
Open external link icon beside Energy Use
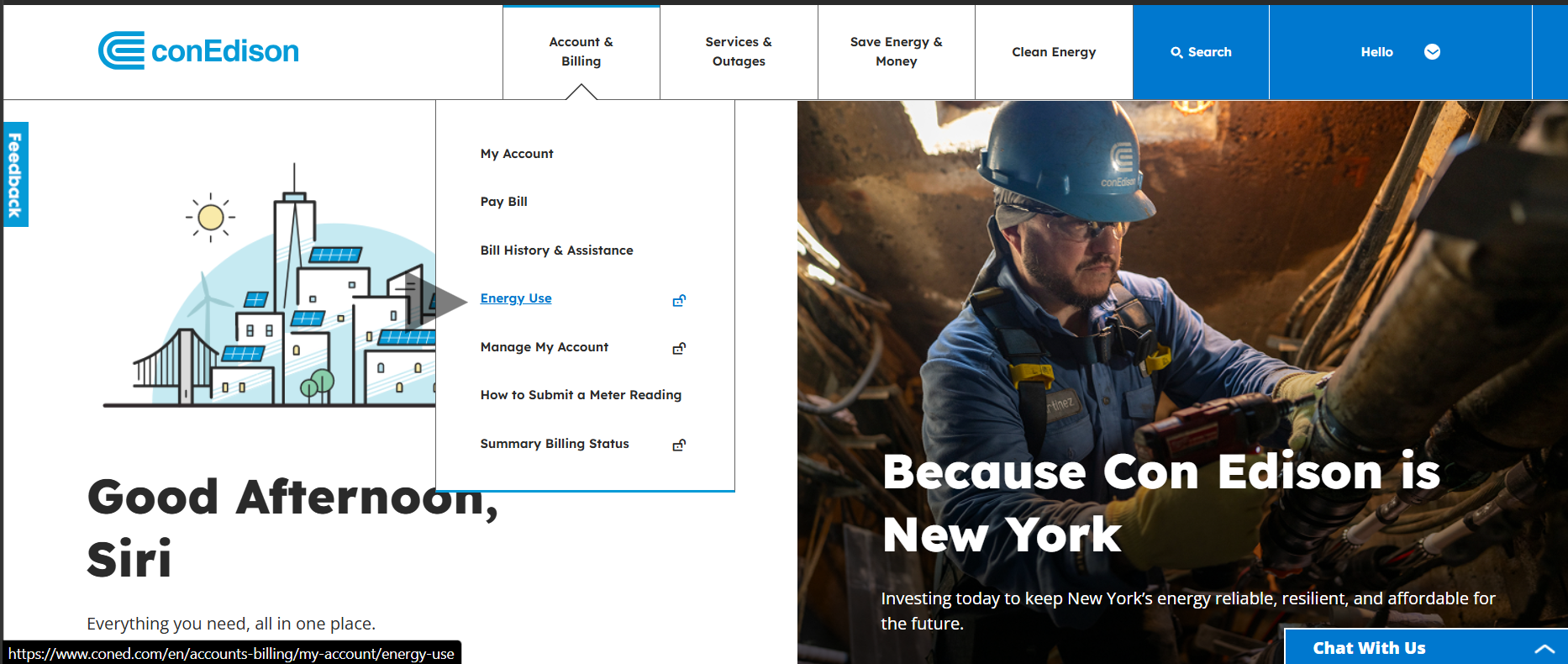[x=679, y=300]
